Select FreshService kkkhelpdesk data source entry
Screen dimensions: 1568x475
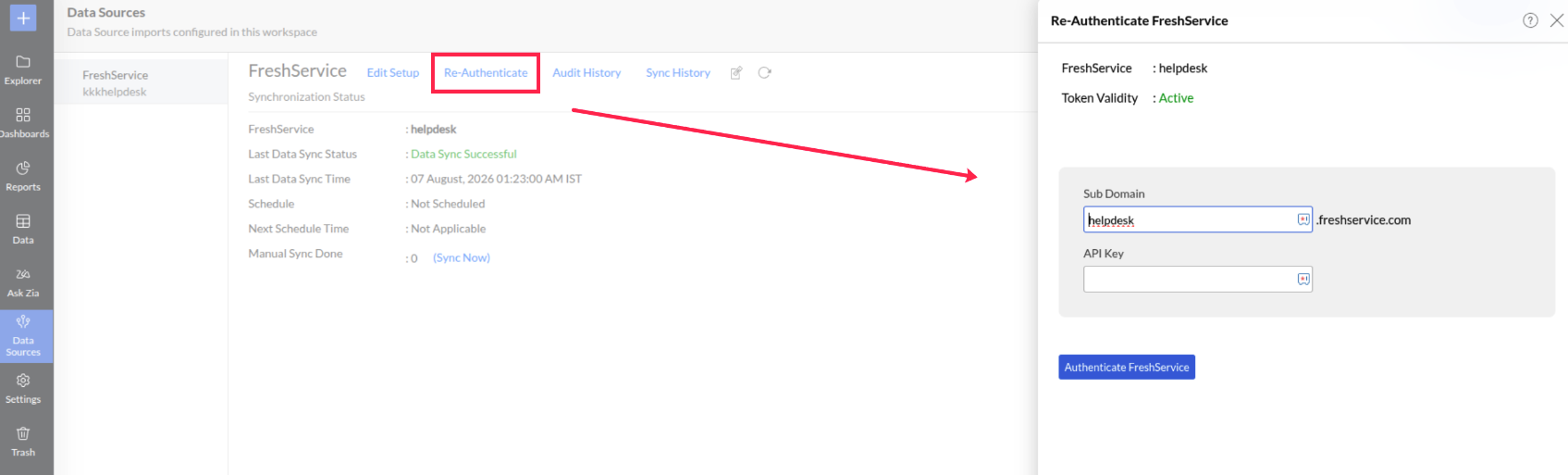141,82
